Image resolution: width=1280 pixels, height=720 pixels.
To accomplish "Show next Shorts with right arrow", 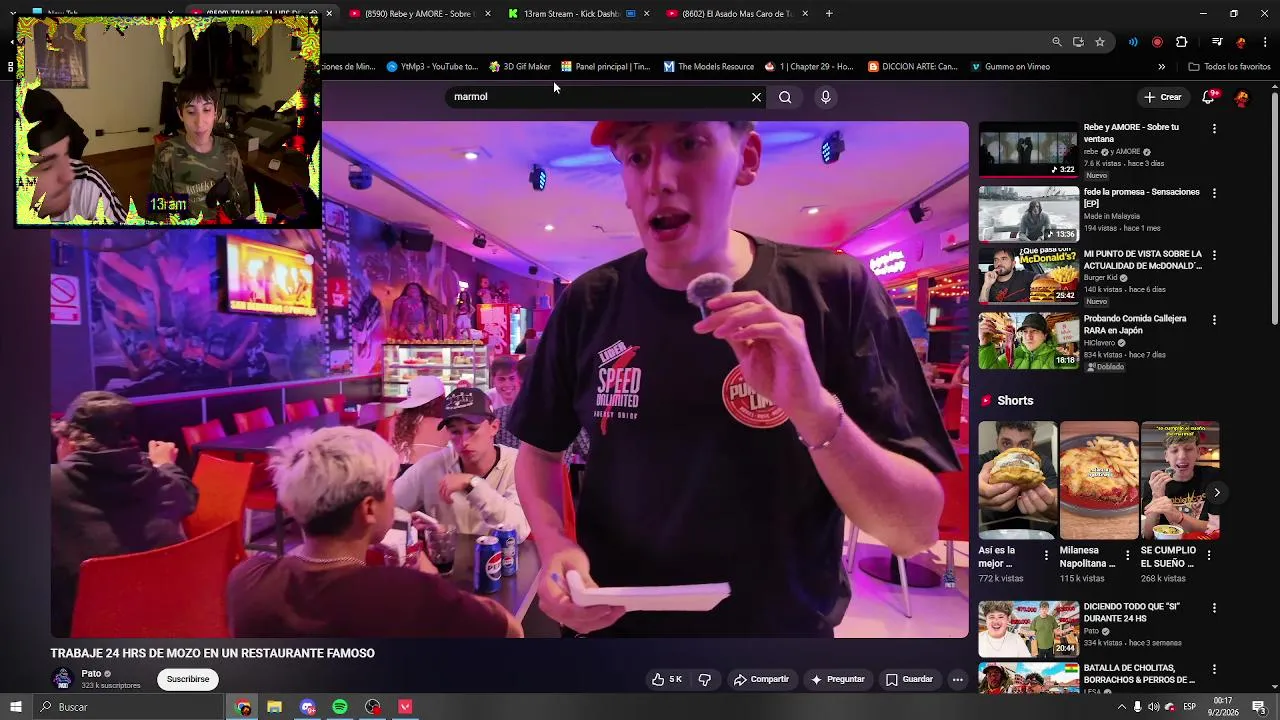I will pyautogui.click(x=1216, y=493).
